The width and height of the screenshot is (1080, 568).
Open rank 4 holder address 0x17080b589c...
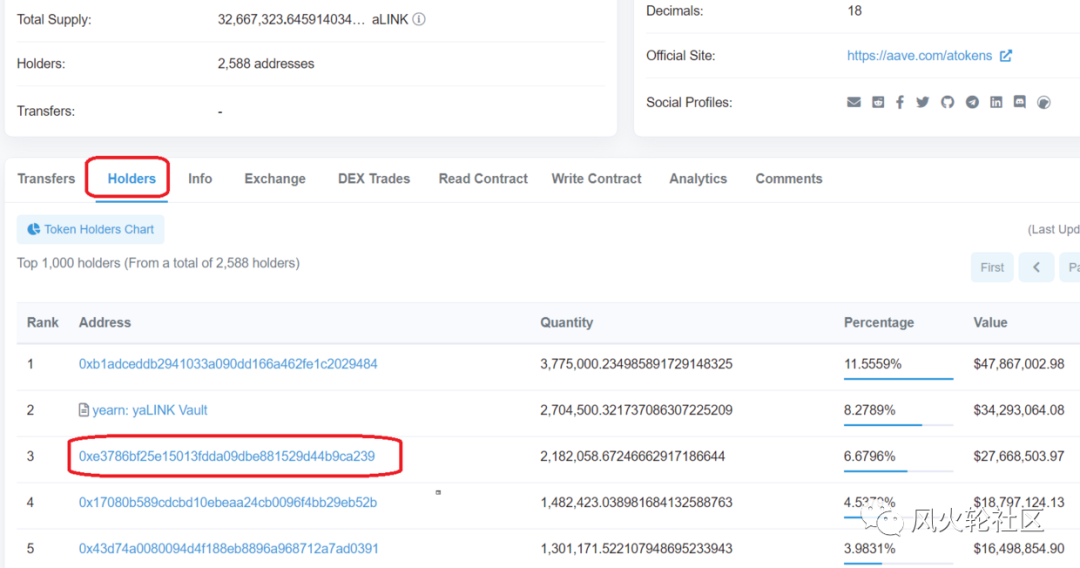coord(228,503)
